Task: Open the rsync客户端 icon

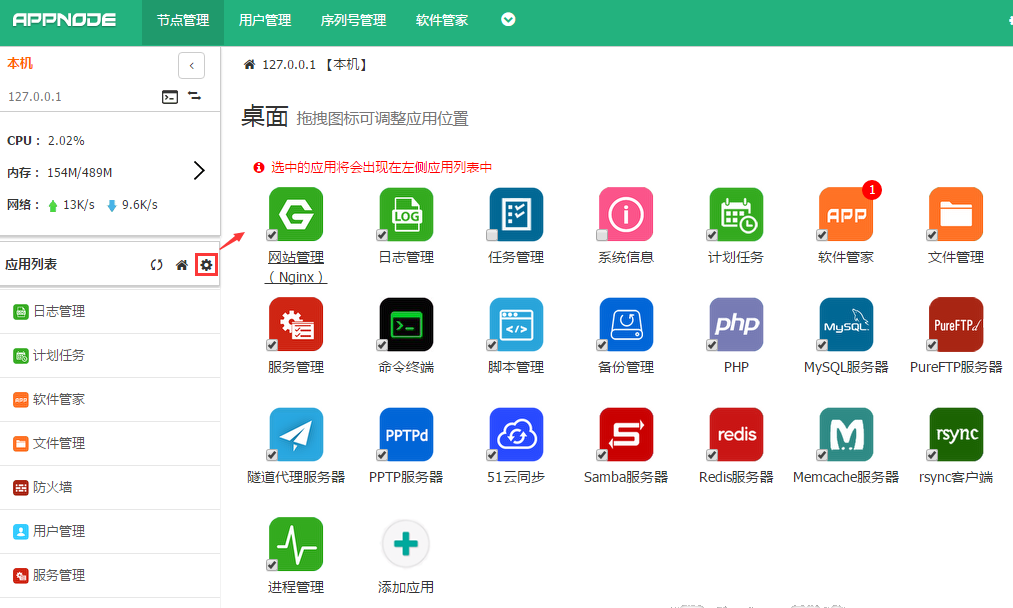Action: [956, 434]
